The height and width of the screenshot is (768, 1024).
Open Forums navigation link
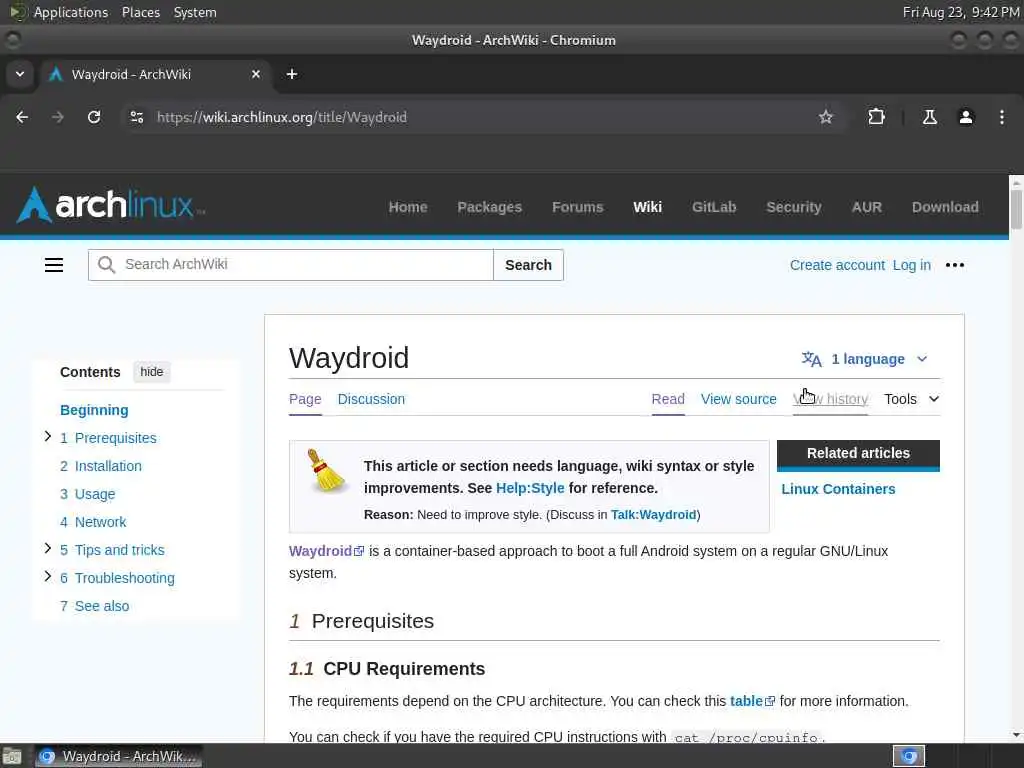click(x=577, y=207)
